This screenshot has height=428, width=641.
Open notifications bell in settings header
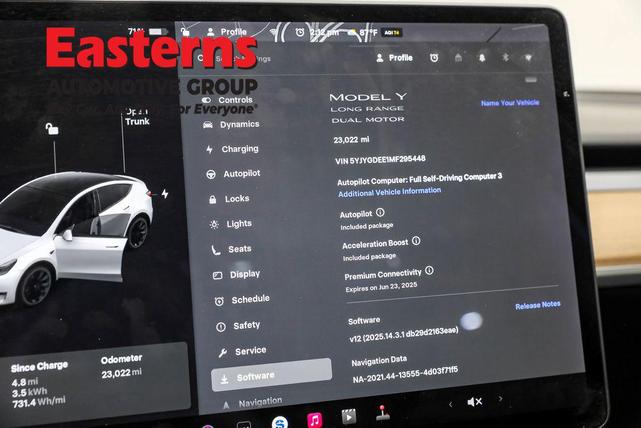coord(482,58)
